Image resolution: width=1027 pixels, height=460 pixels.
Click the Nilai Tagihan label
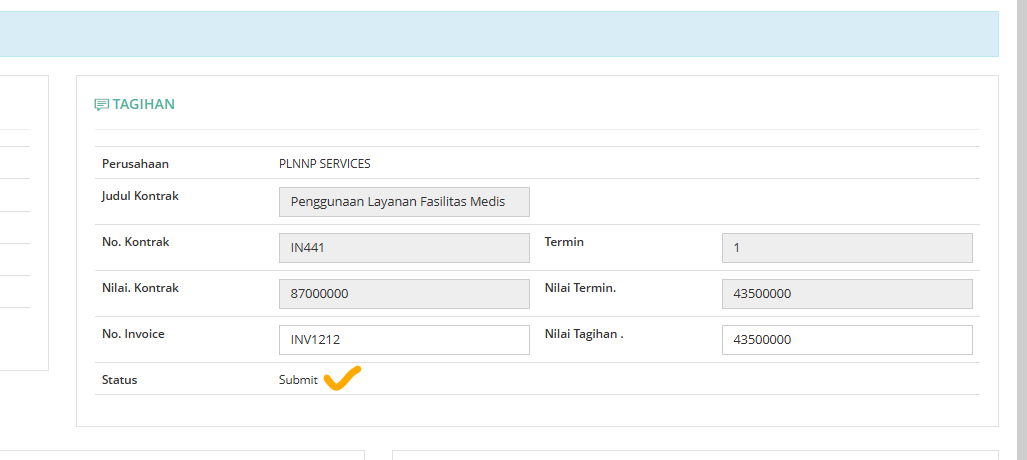(x=583, y=334)
